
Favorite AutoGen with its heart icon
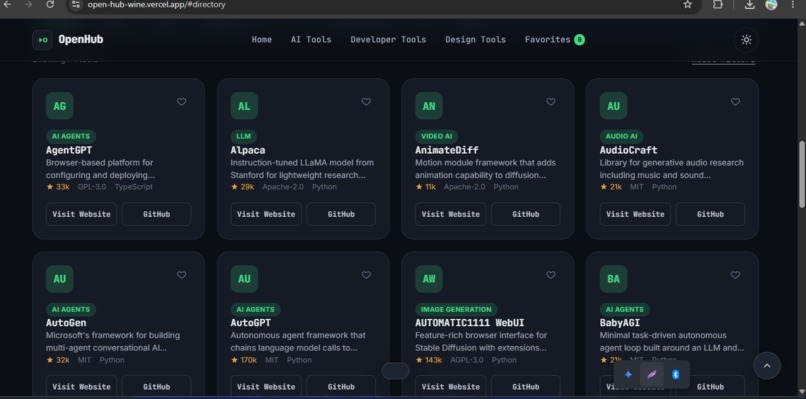[181, 275]
